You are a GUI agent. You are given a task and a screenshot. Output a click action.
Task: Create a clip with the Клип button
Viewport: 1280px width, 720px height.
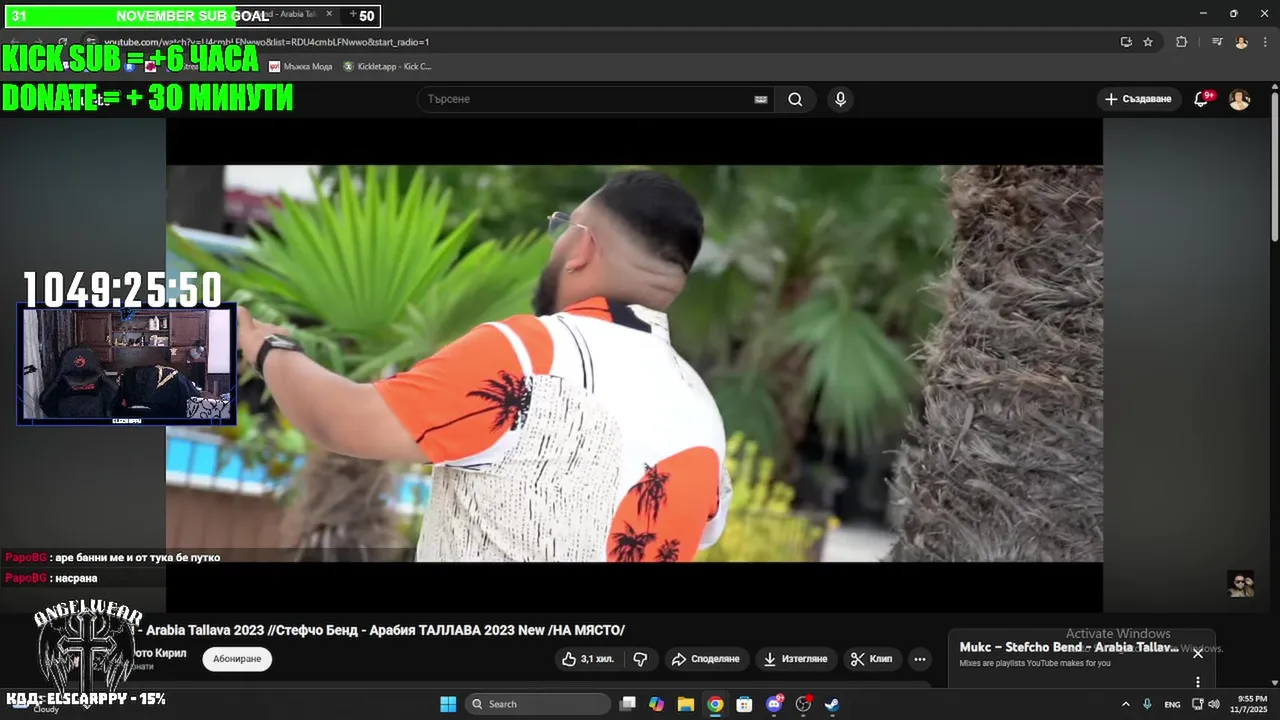tap(871, 659)
